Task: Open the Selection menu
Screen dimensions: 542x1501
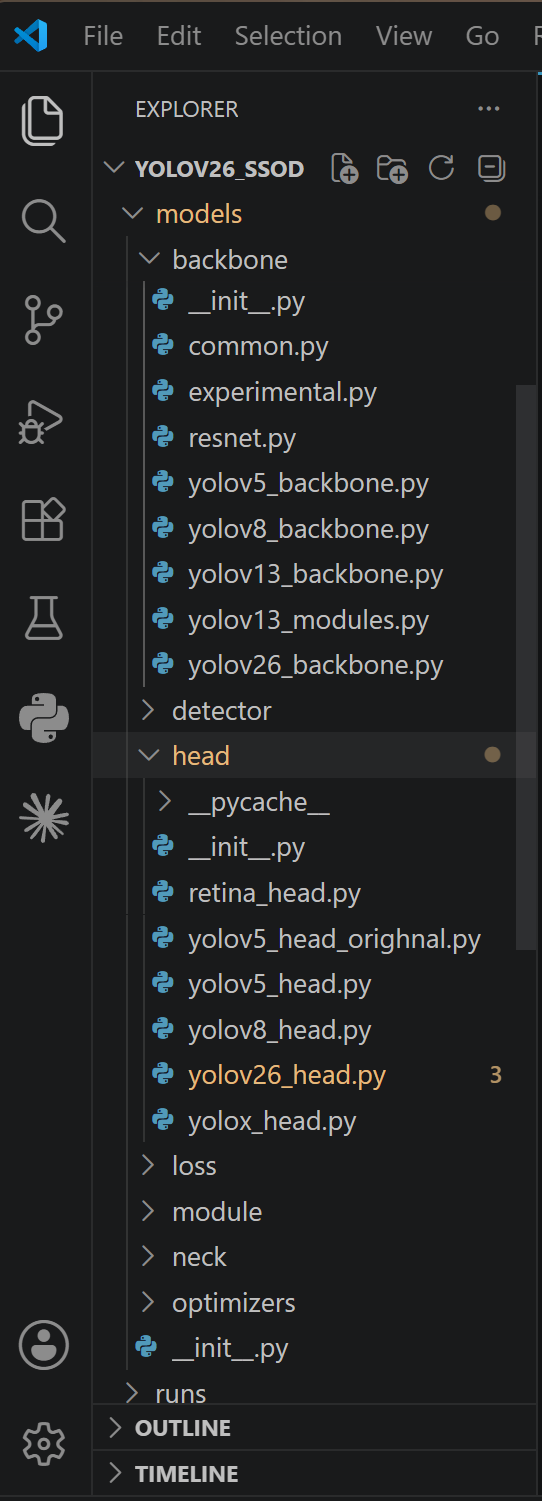Action: 288,37
